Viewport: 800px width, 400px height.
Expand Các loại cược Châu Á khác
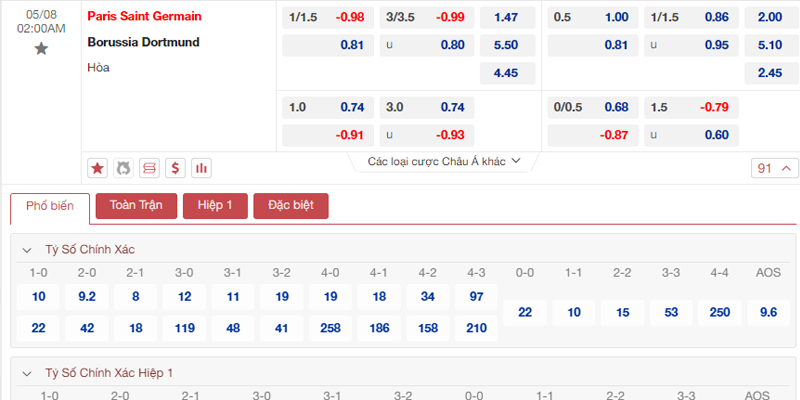(x=444, y=161)
